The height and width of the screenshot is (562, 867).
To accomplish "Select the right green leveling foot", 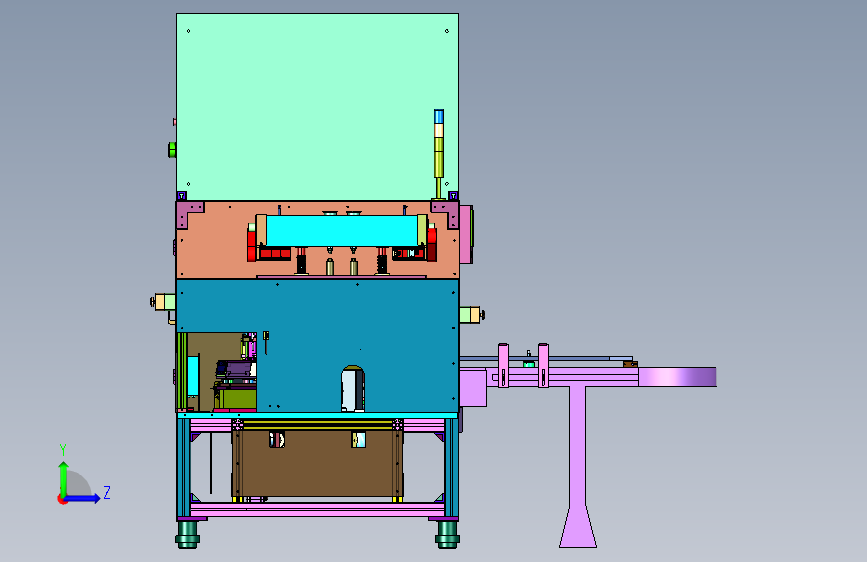I will (447, 534).
